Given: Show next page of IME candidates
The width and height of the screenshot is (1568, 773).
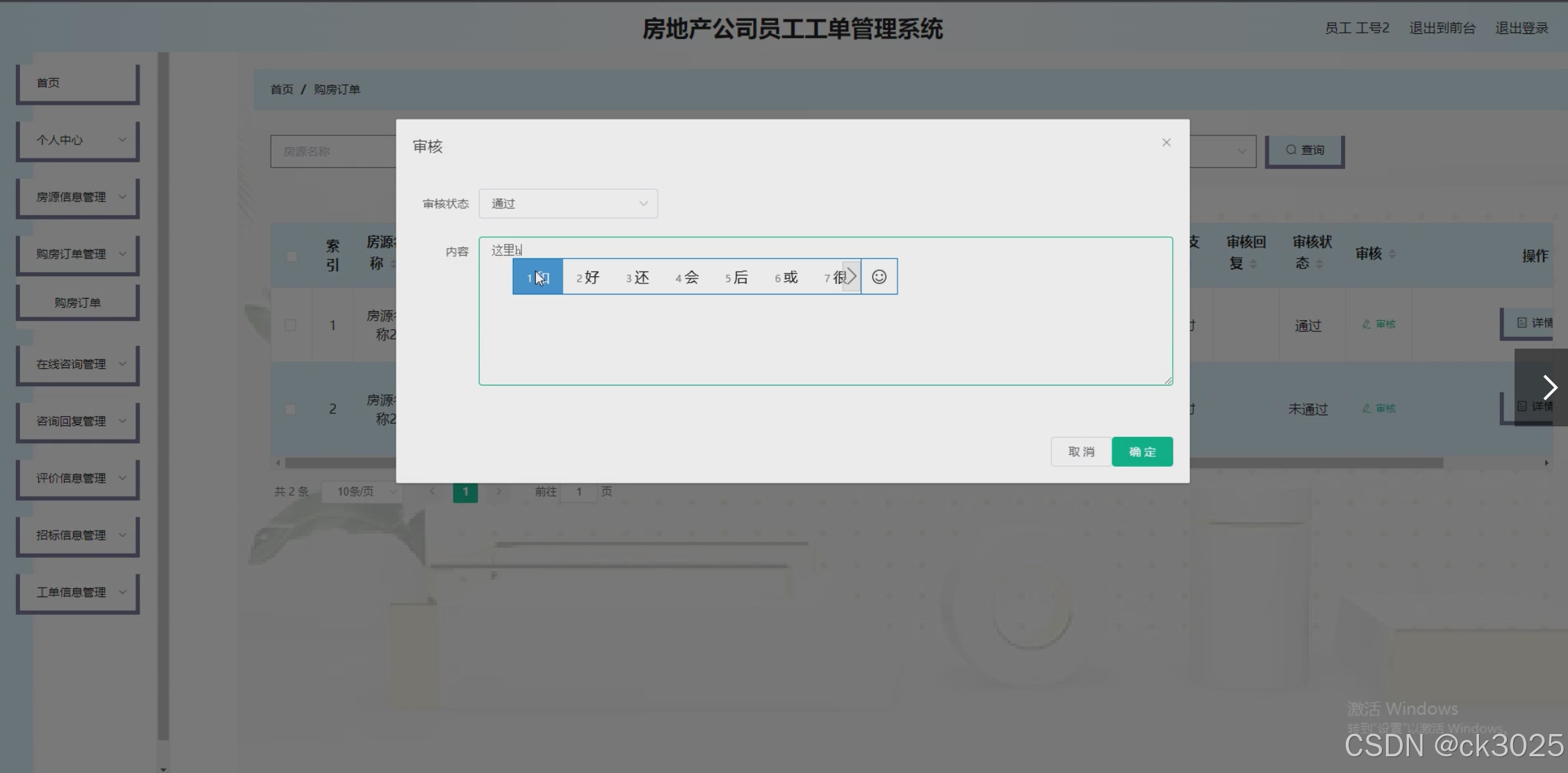Looking at the screenshot, I should coord(851,276).
